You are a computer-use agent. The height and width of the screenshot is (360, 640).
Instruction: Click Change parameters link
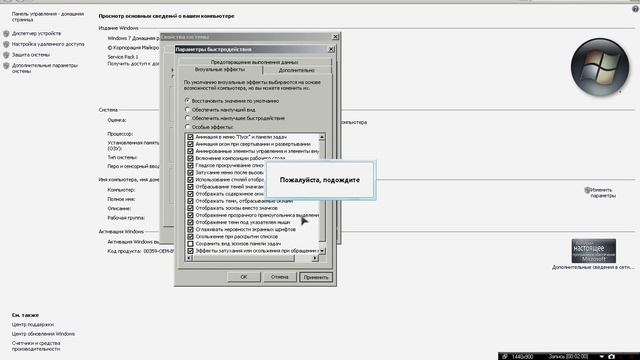pyautogui.click(x=603, y=193)
